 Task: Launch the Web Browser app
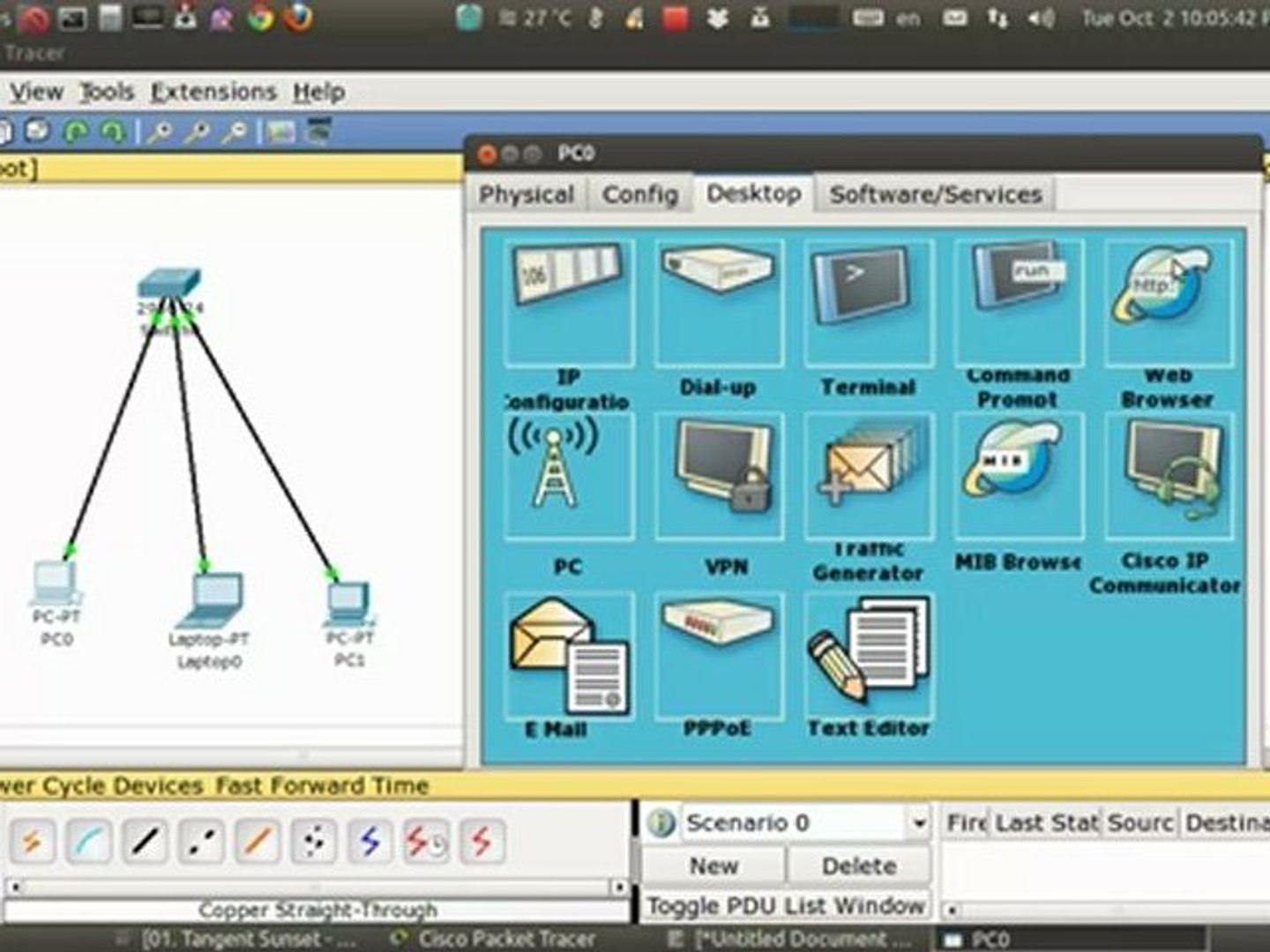tap(1169, 302)
